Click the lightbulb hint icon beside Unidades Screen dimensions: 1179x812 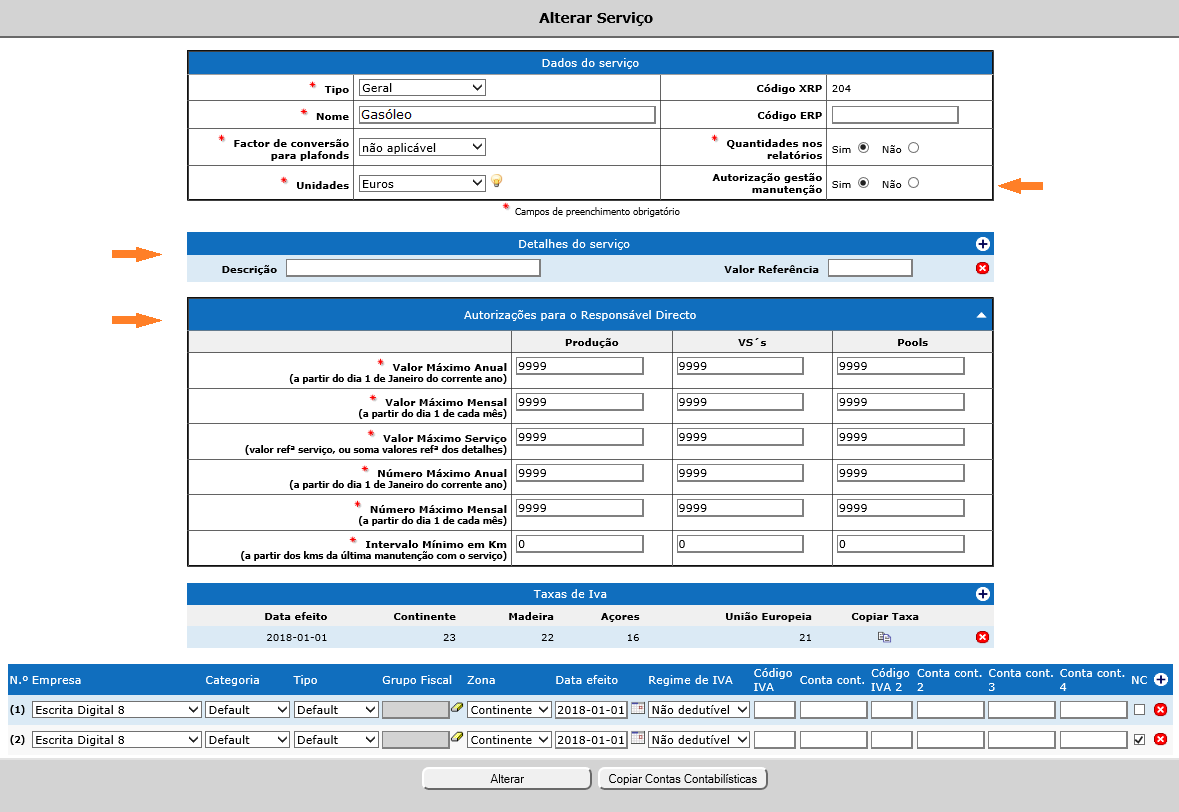(496, 181)
